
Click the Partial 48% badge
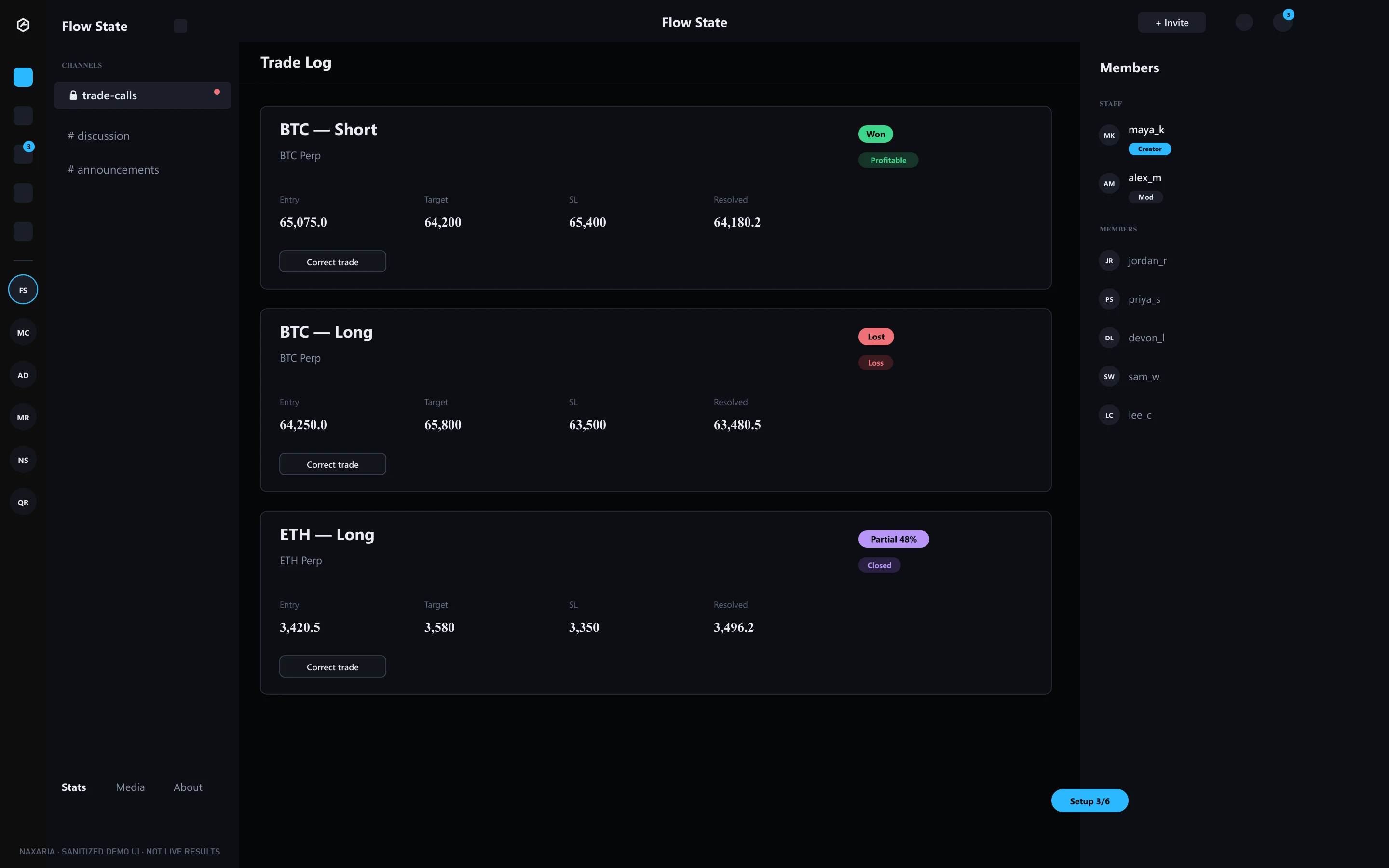coord(893,539)
